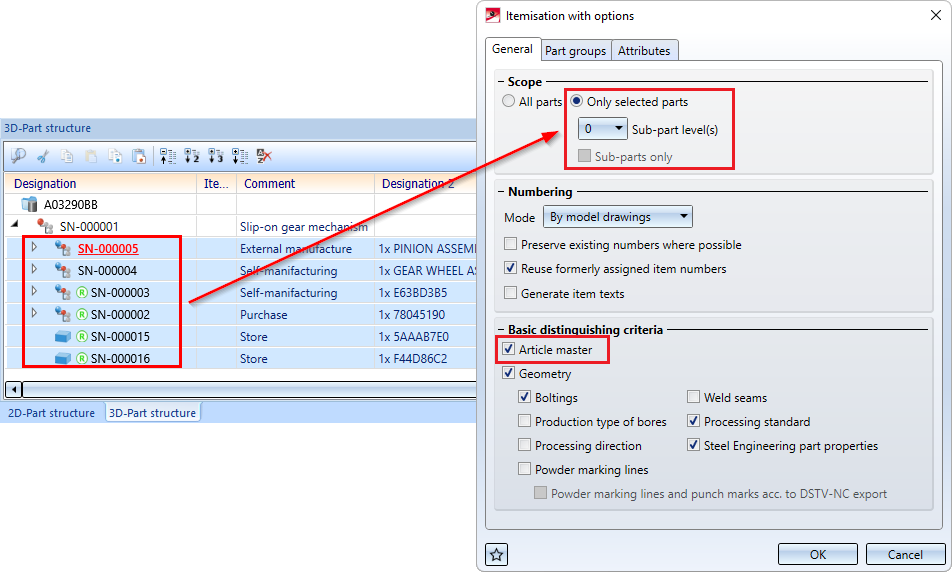Open the Attributes tab

[x=644, y=50]
